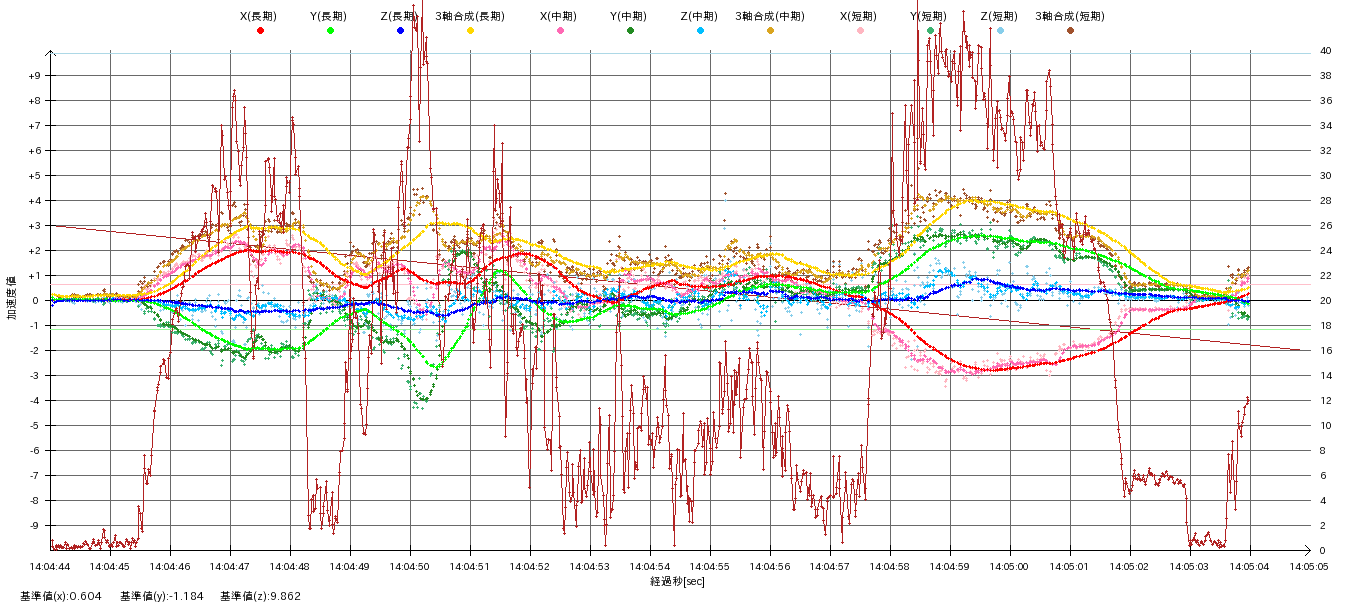This screenshot has width=1350, height=610.
Task: Toggle the Z(短期) series legend label
Action: [998, 16]
